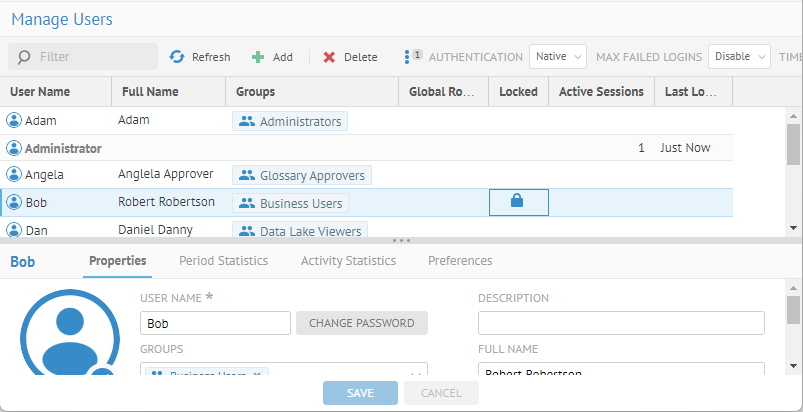
Task: Click the green plus Add icon
Action: click(x=258, y=57)
